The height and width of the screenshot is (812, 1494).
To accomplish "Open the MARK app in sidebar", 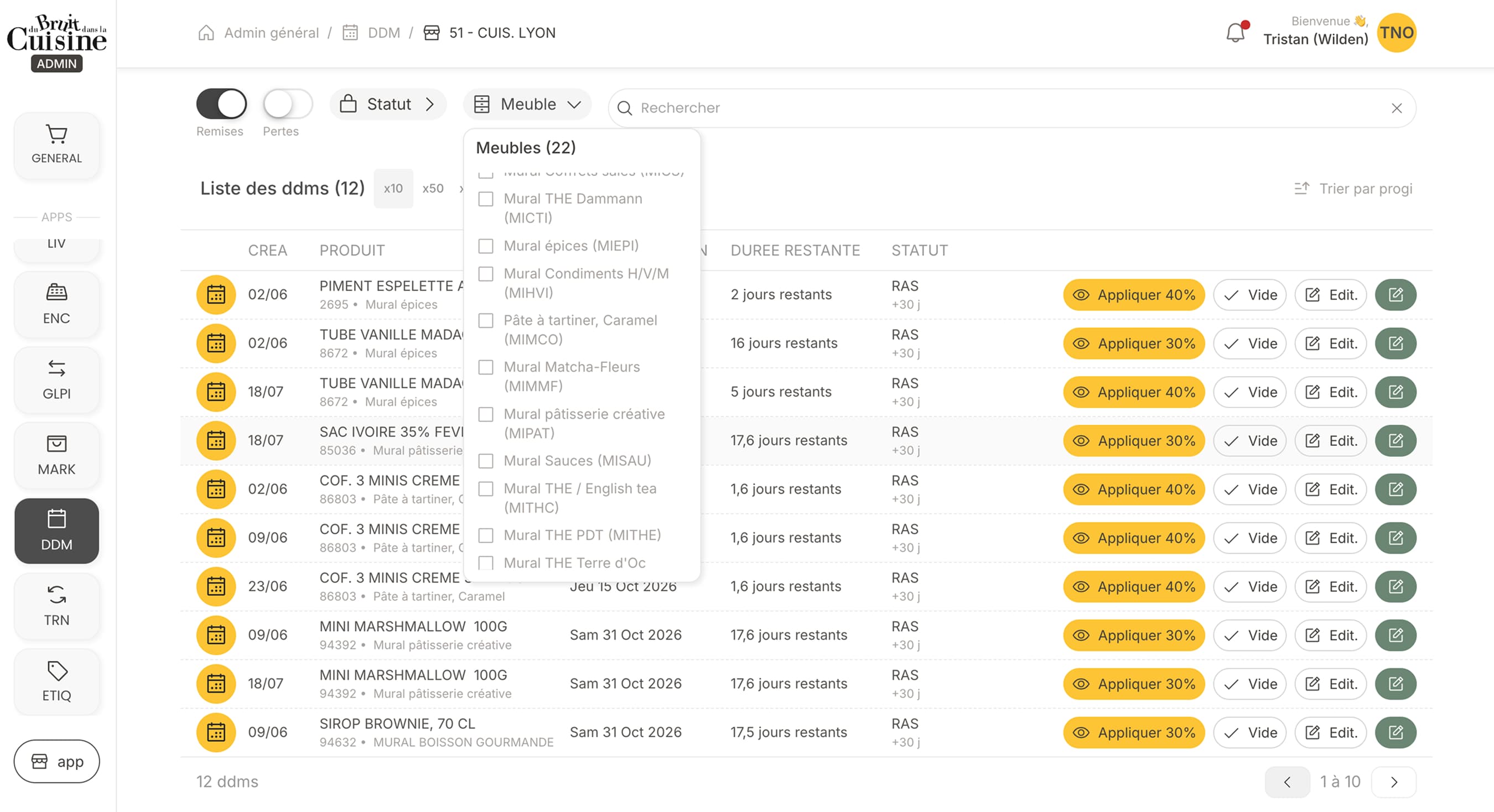I will point(57,456).
